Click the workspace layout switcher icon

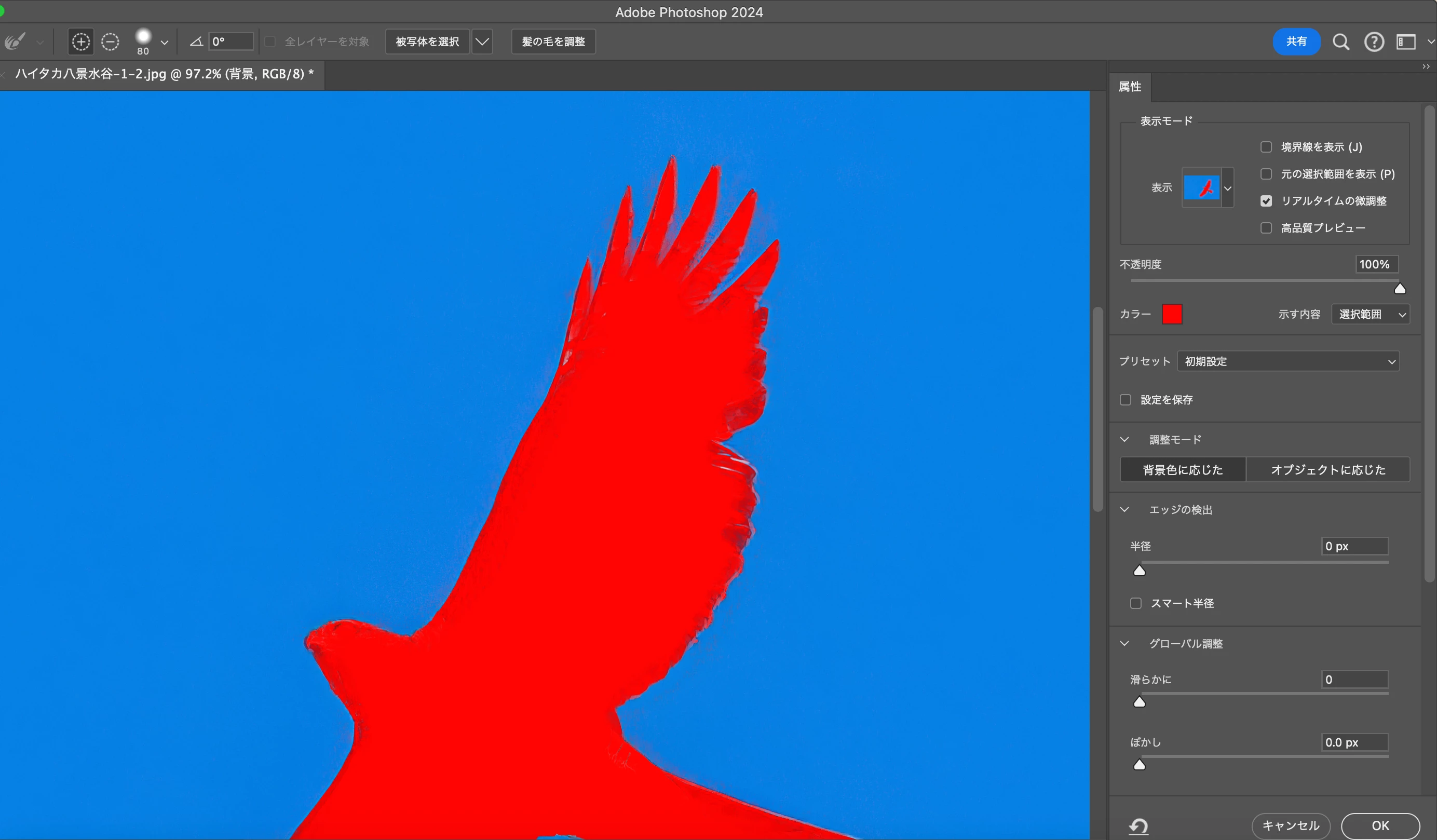point(1406,42)
